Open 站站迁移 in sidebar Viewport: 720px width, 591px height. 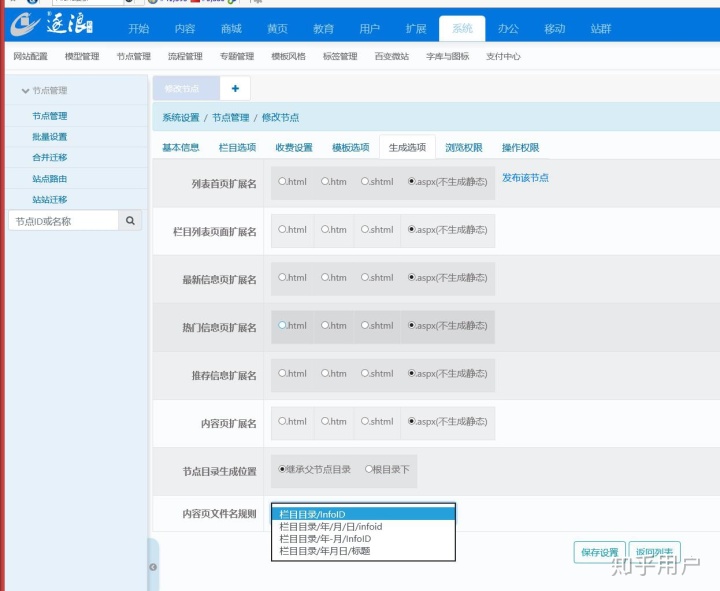point(50,199)
